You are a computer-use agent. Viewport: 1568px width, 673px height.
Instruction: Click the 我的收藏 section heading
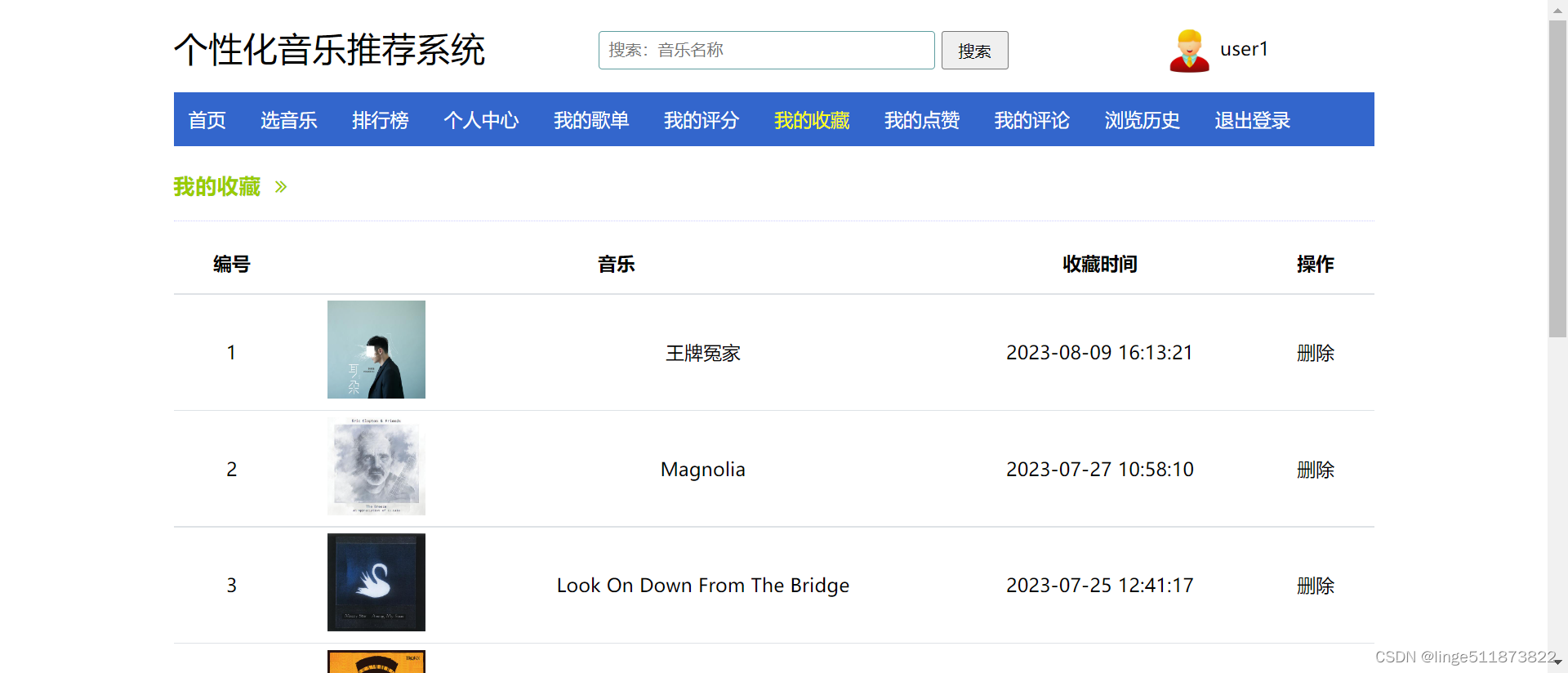217,187
